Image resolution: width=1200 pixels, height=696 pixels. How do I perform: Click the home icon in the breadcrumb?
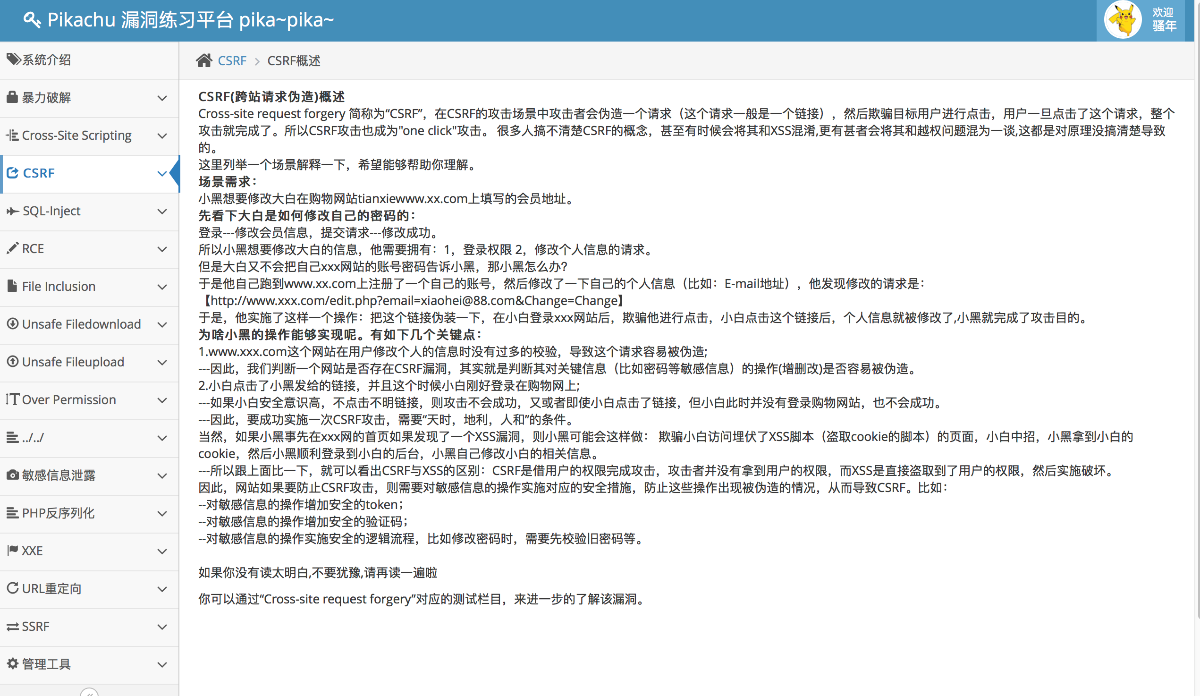click(x=204, y=61)
